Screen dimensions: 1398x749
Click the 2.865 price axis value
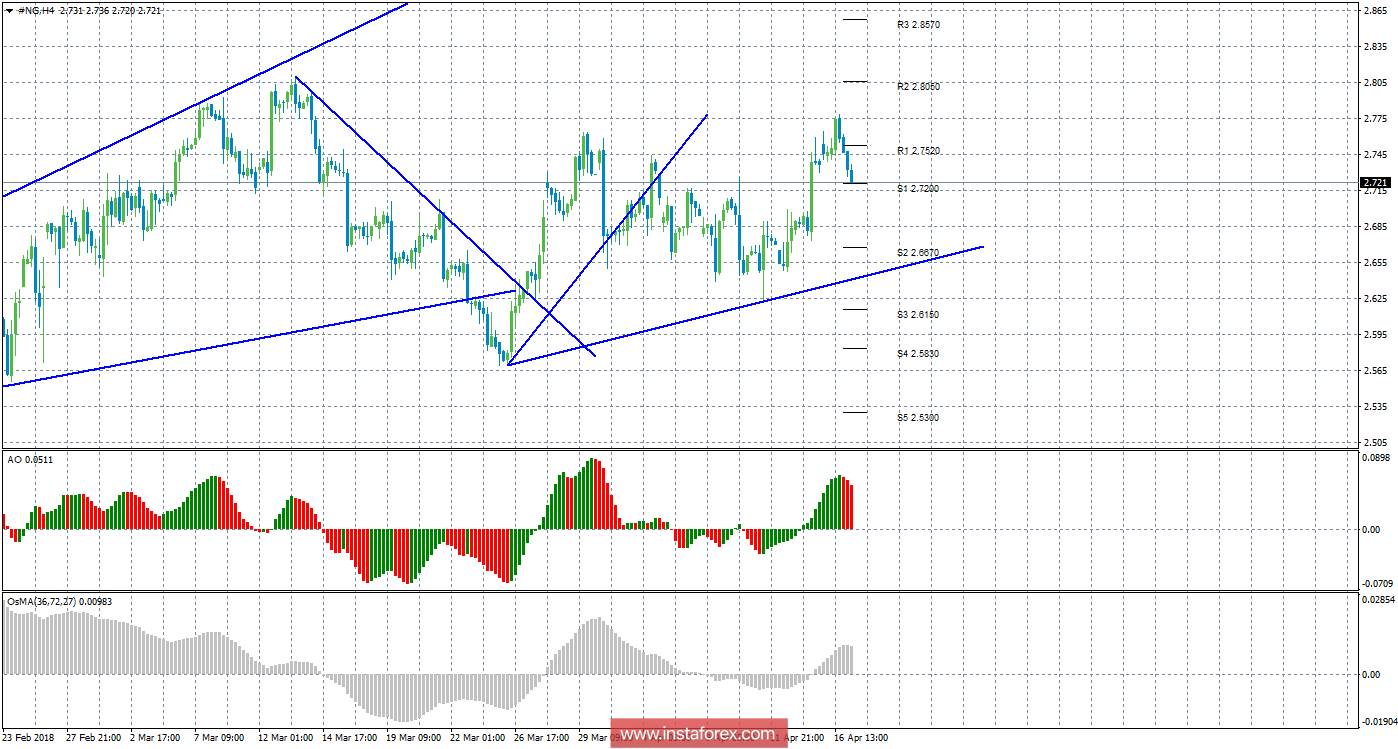pyautogui.click(x=1375, y=10)
